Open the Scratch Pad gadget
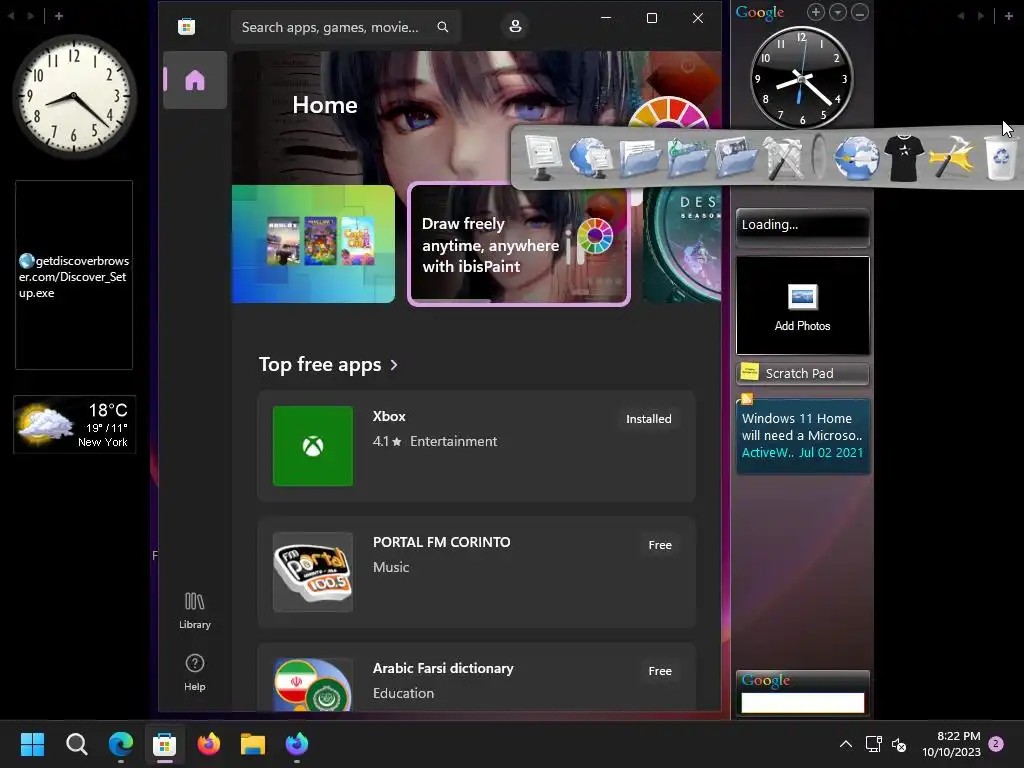 (803, 373)
